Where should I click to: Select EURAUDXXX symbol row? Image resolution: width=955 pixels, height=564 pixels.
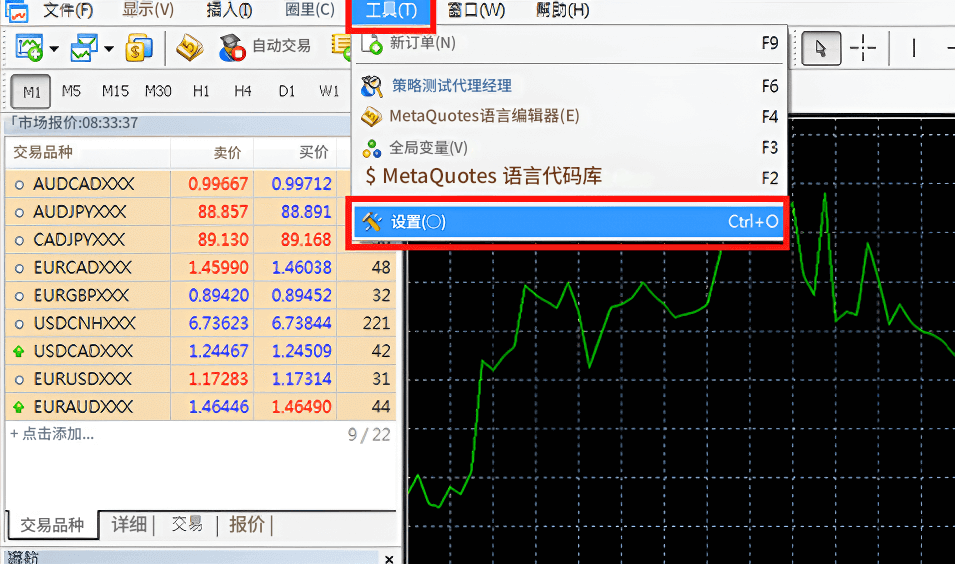[x=200, y=406]
